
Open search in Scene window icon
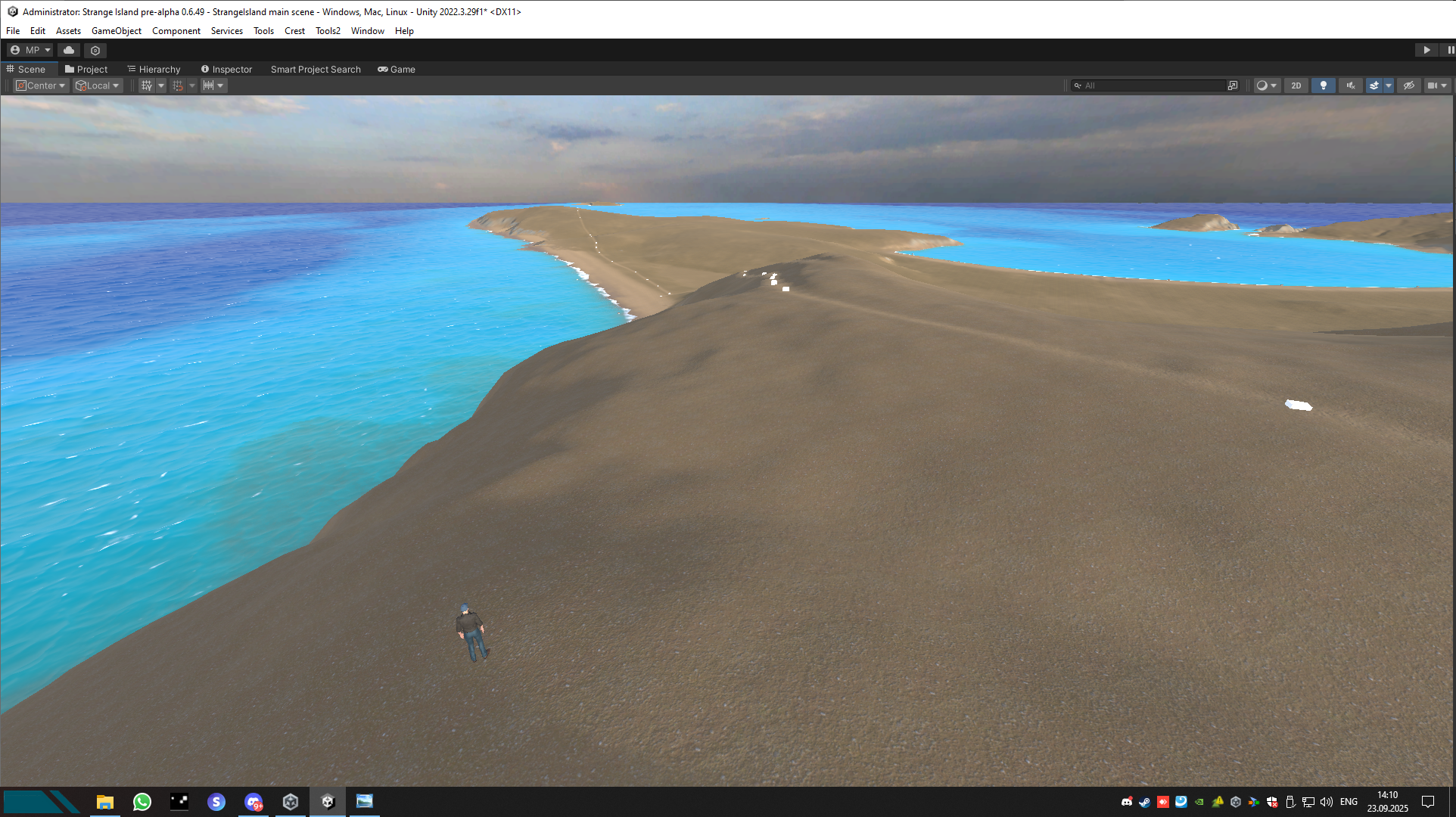click(1233, 85)
